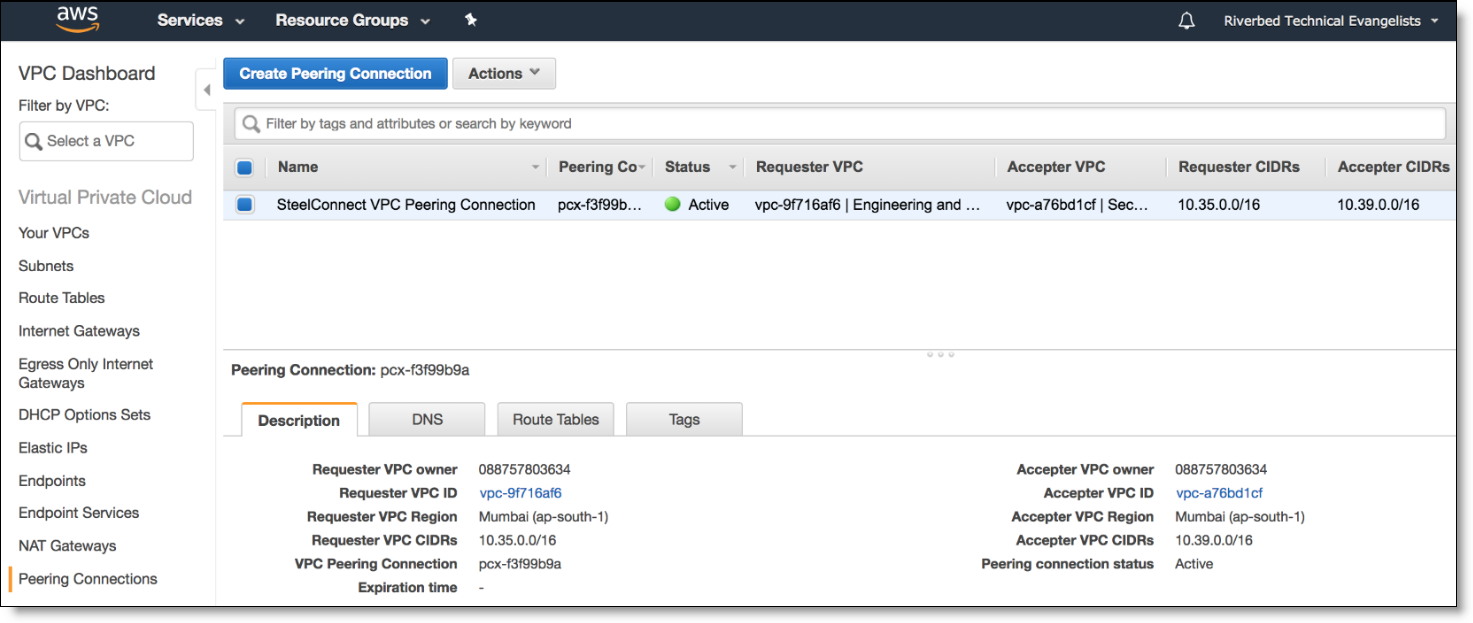Click the Accepter VPC owner value 088757803634
The image size is (1473, 623).
1221,469
